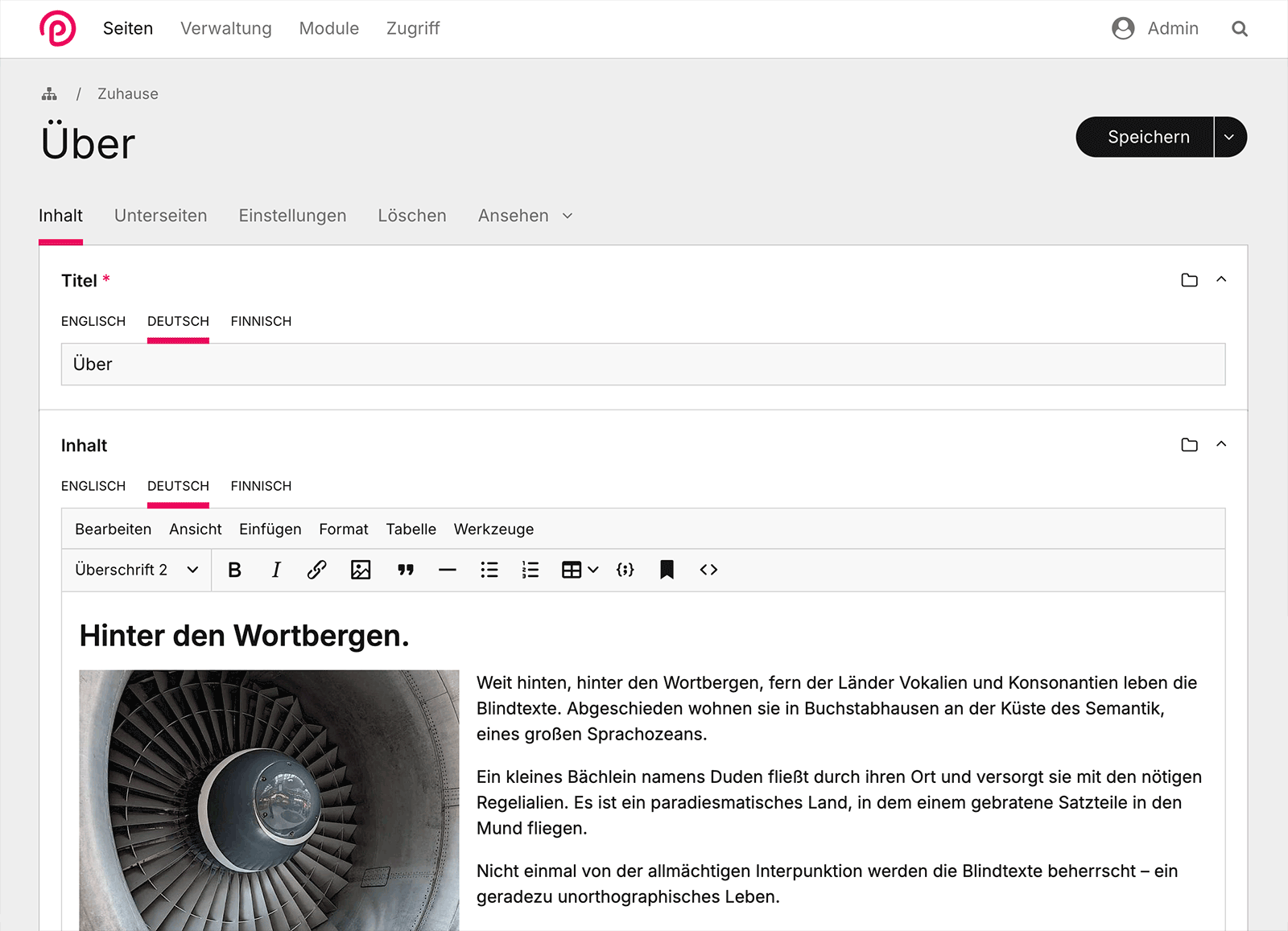Click paragraph starting 'Ein kleines Bächlein'
This screenshot has width=1288, height=931.
coord(837,802)
